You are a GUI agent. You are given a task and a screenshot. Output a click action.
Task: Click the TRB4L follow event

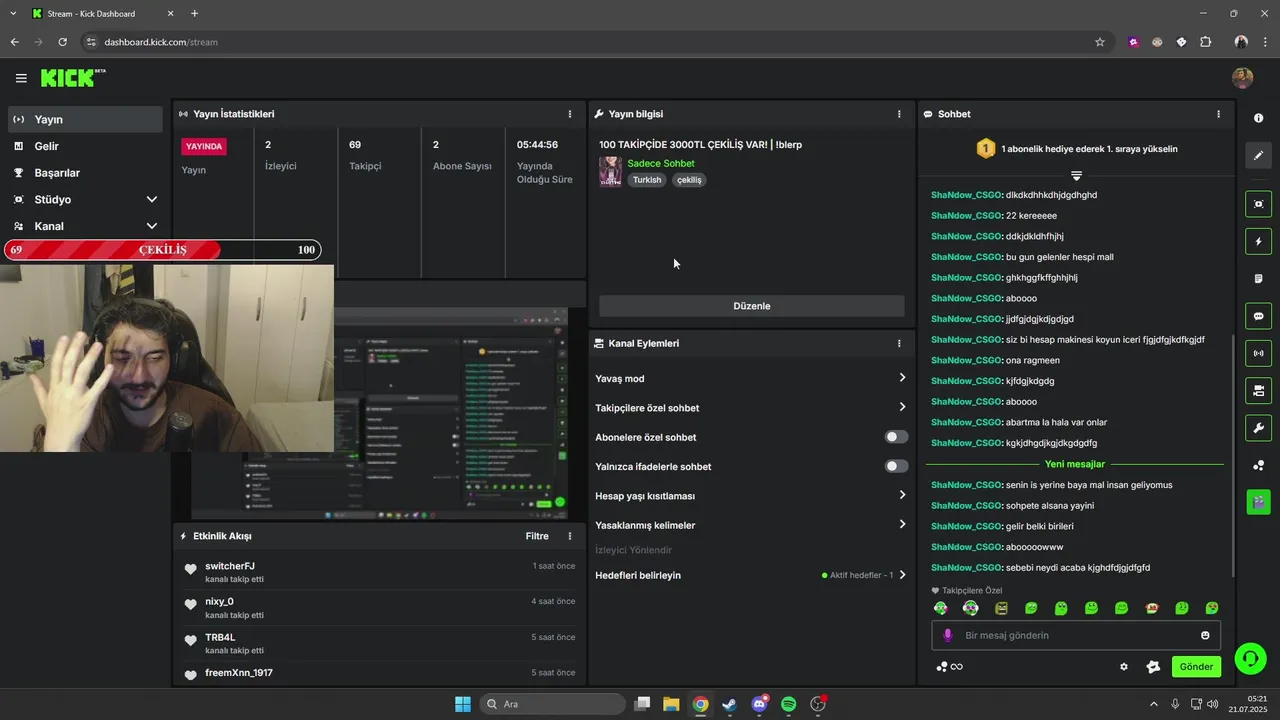378,642
